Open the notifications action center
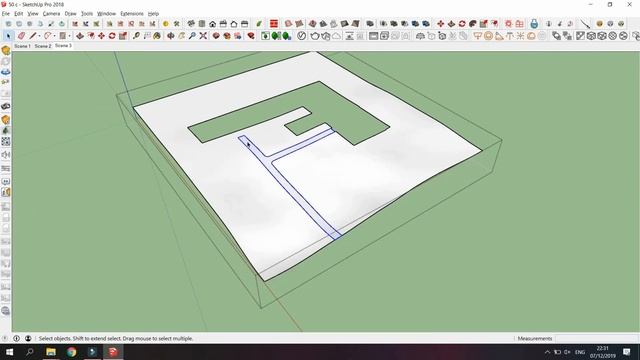 627,352
